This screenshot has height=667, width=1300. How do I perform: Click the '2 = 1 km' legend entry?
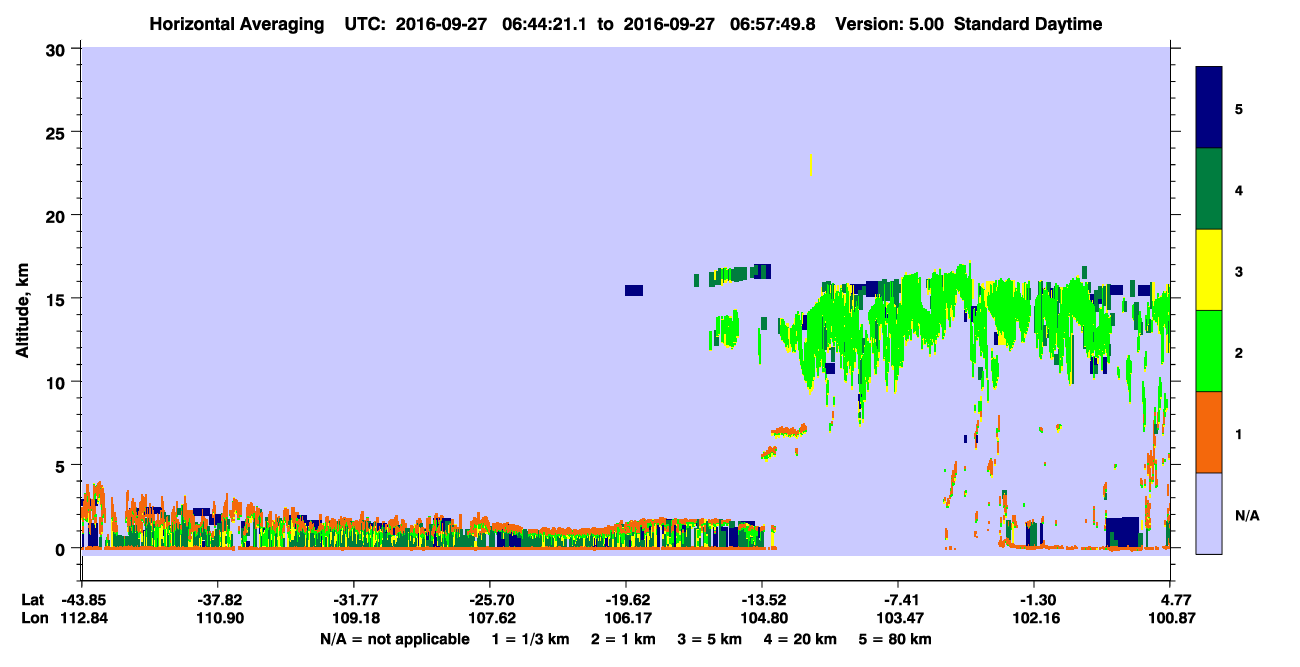(624, 638)
